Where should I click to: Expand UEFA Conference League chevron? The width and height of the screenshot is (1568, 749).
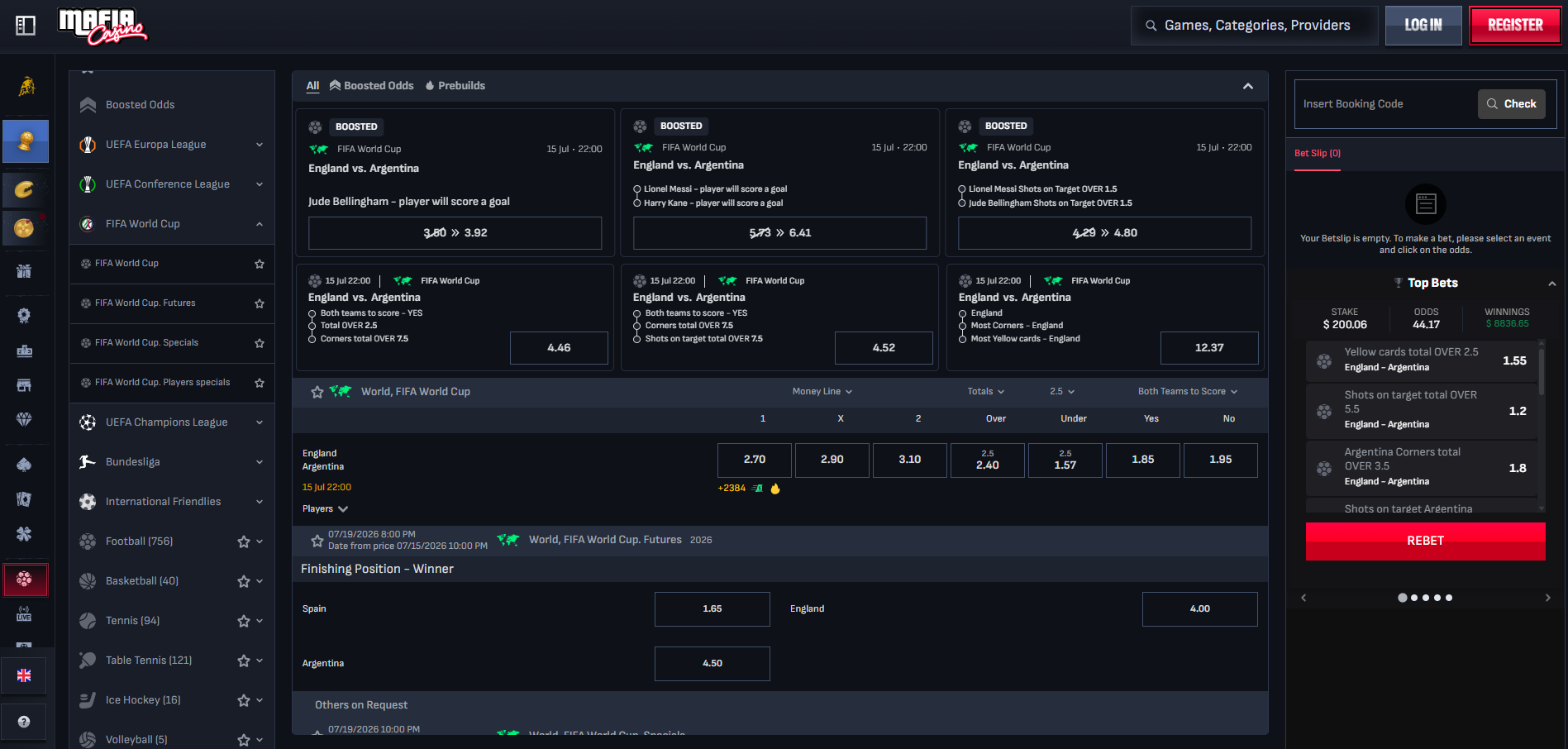click(260, 184)
